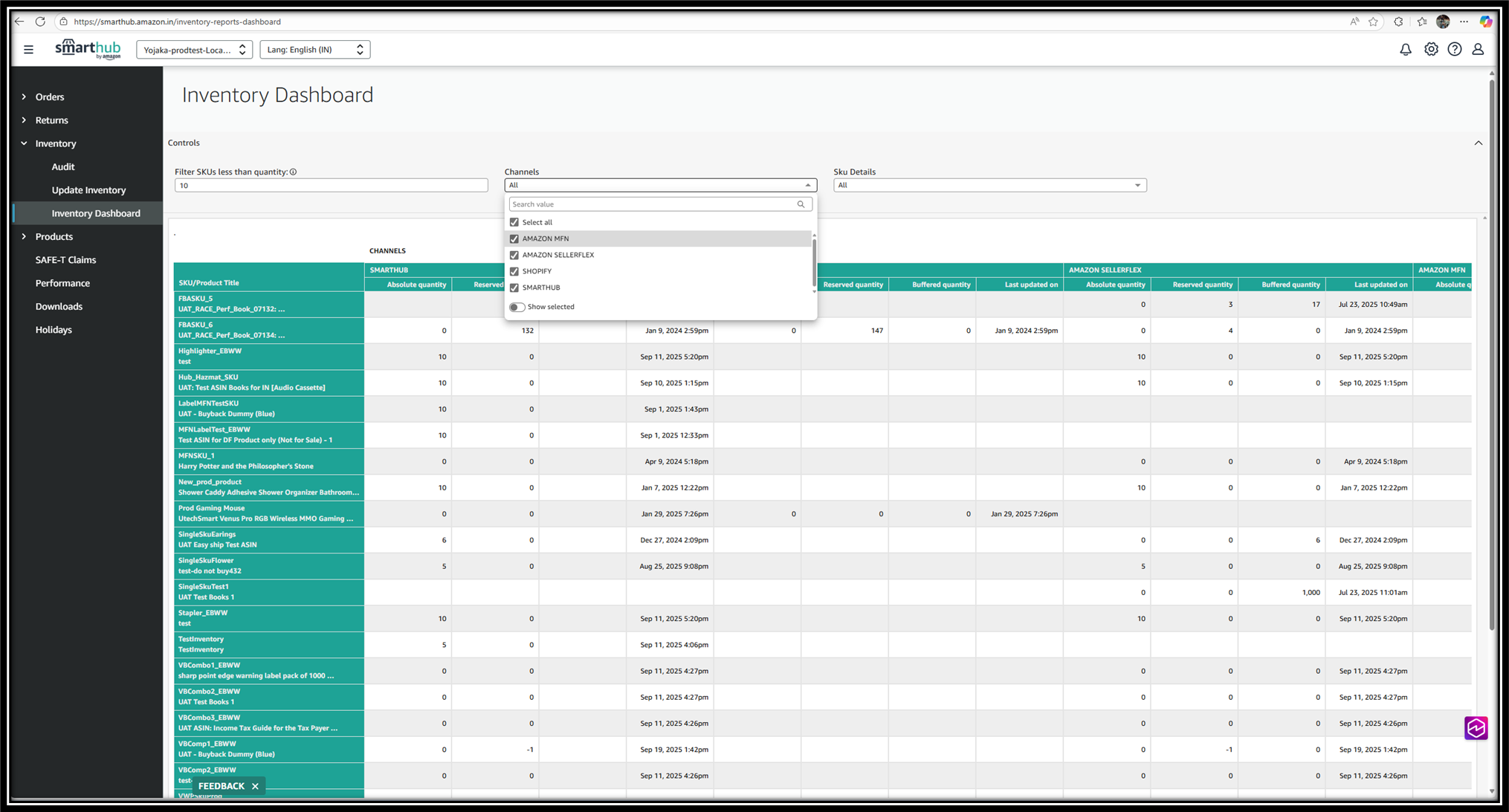Screen dimensions: 1509x812
Task: Close the FEEDBACK button
Action: (255, 786)
